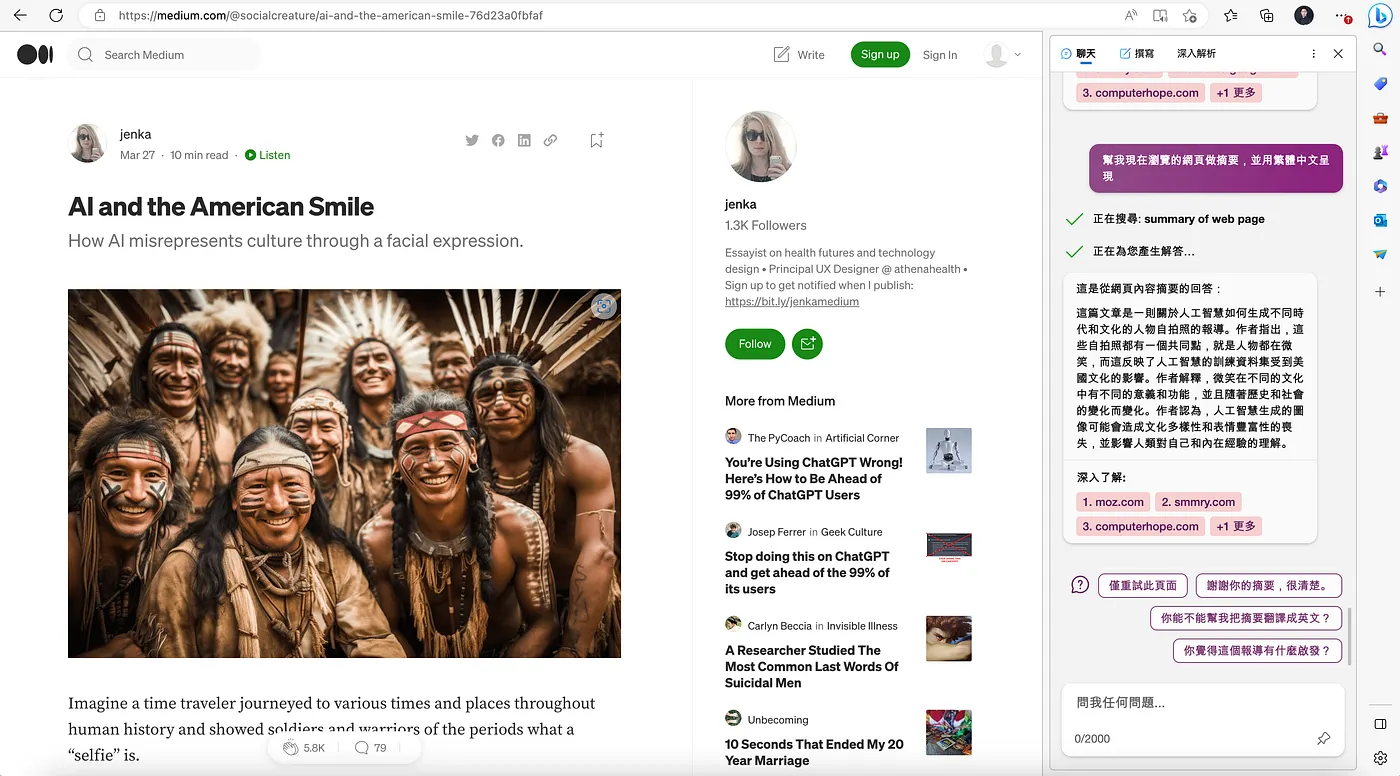Expand '+1 更多' sources in latest answer
Screen dimensions: 1400x776
click(1236, 526)
